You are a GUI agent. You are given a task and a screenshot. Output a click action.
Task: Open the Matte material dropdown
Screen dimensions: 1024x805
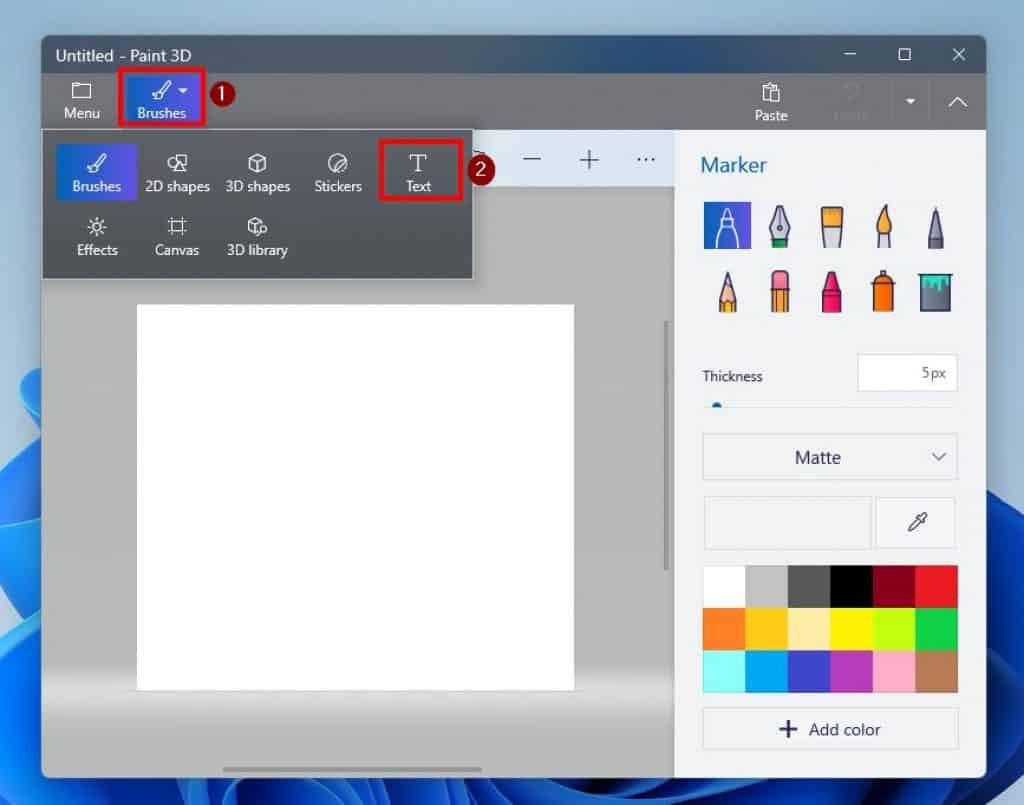830,457
